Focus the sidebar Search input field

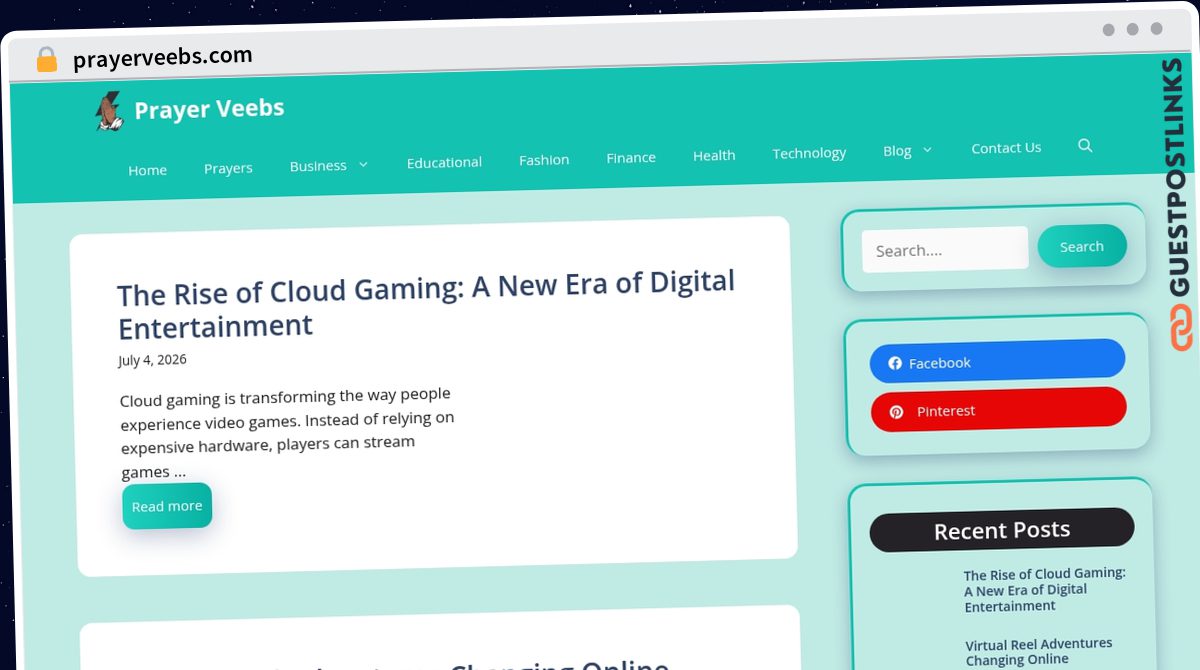coord(945,249)
